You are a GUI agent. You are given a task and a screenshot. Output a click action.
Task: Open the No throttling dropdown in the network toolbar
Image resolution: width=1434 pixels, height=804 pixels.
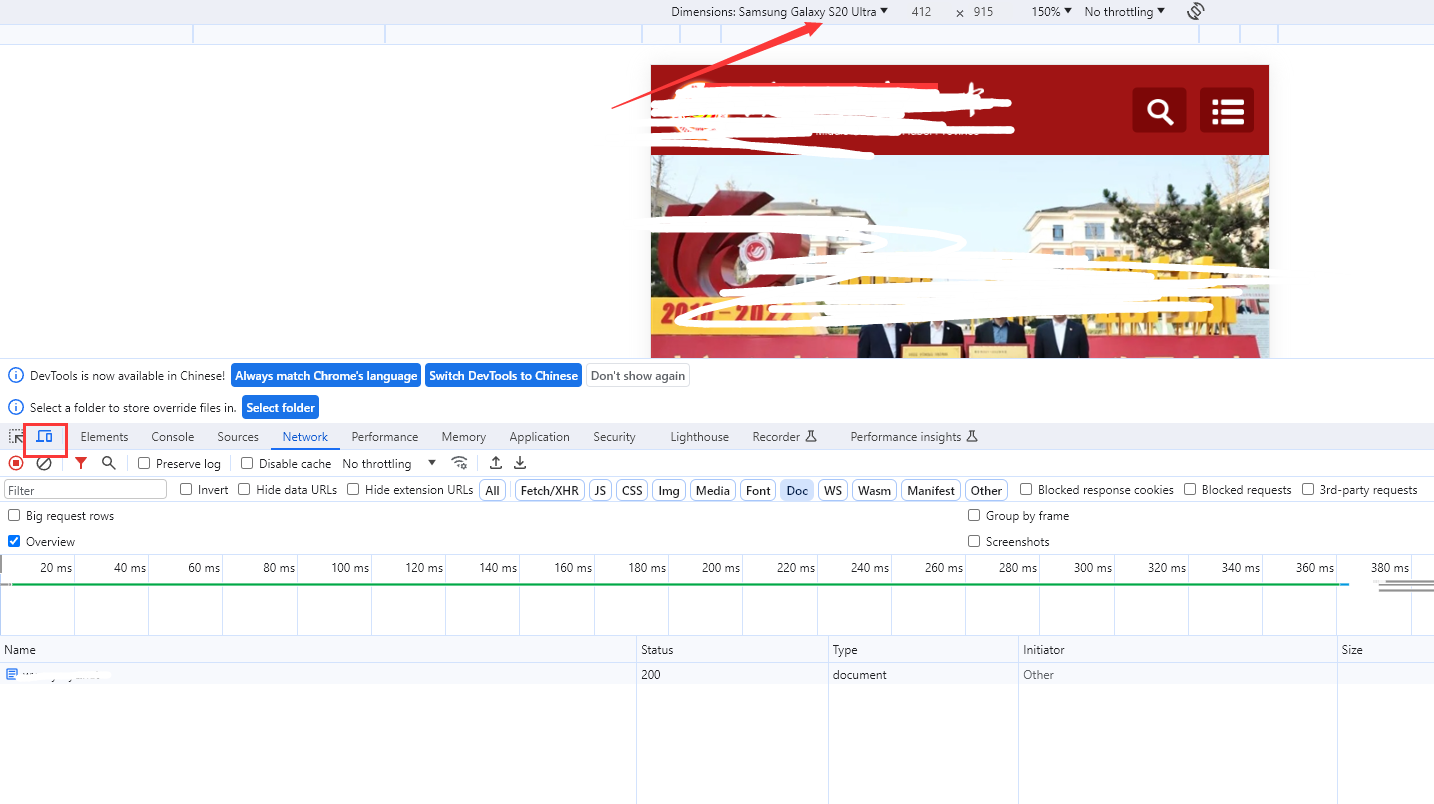point(389,464)
